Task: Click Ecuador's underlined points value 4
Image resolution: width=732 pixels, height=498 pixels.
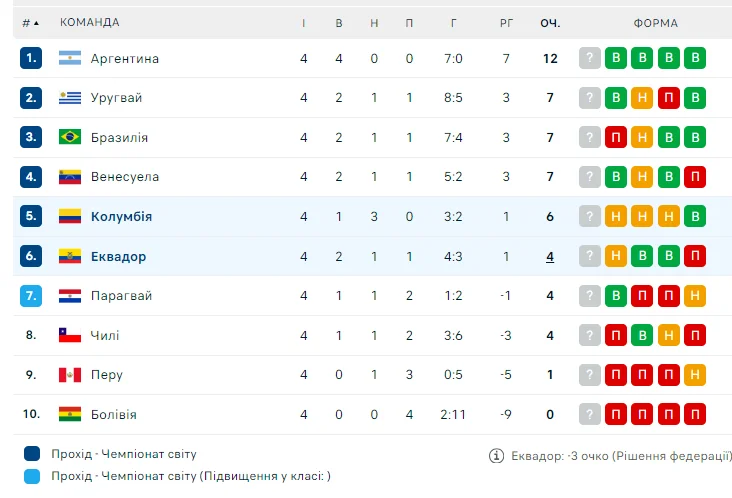Action: (550, 257)
